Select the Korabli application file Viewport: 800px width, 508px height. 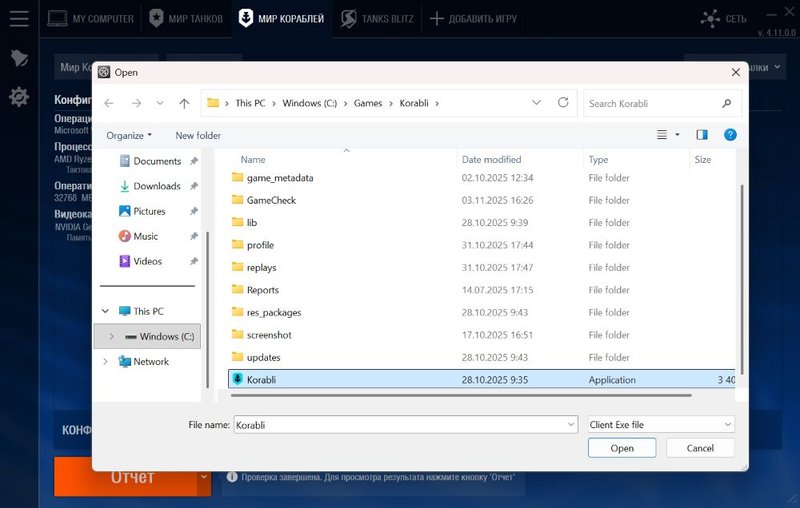(x=264, y=380)
